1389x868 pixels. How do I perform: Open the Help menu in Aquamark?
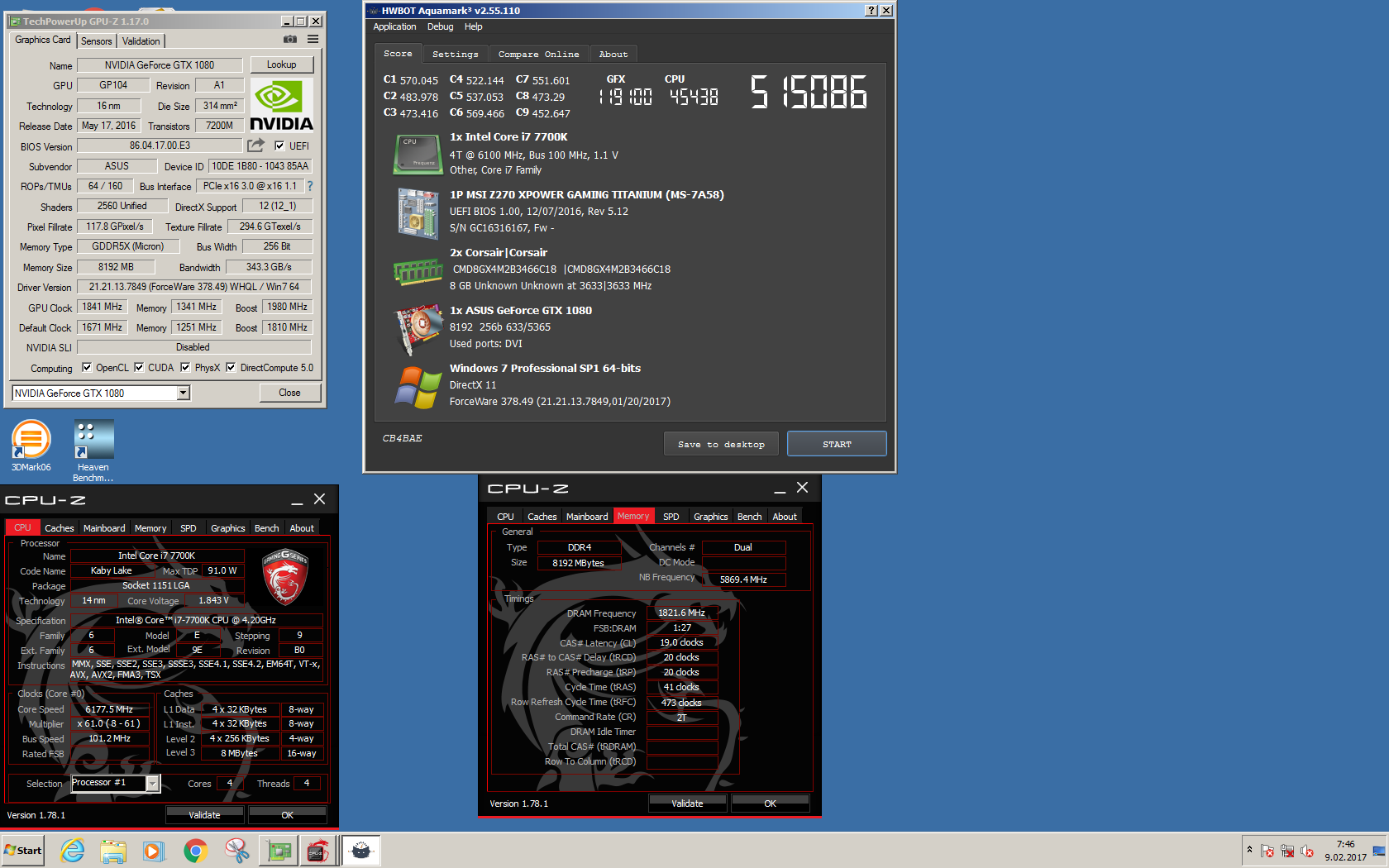click(473, 26)
